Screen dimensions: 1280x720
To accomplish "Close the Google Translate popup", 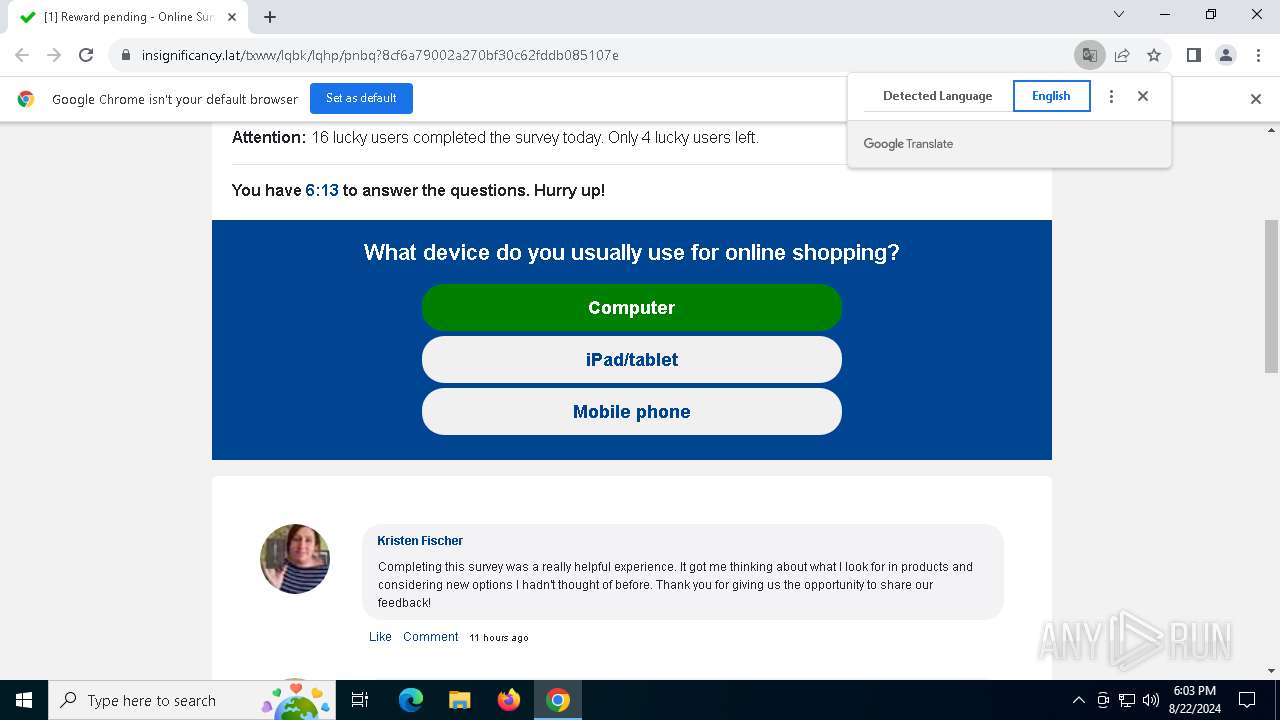I will point(1143,96).
